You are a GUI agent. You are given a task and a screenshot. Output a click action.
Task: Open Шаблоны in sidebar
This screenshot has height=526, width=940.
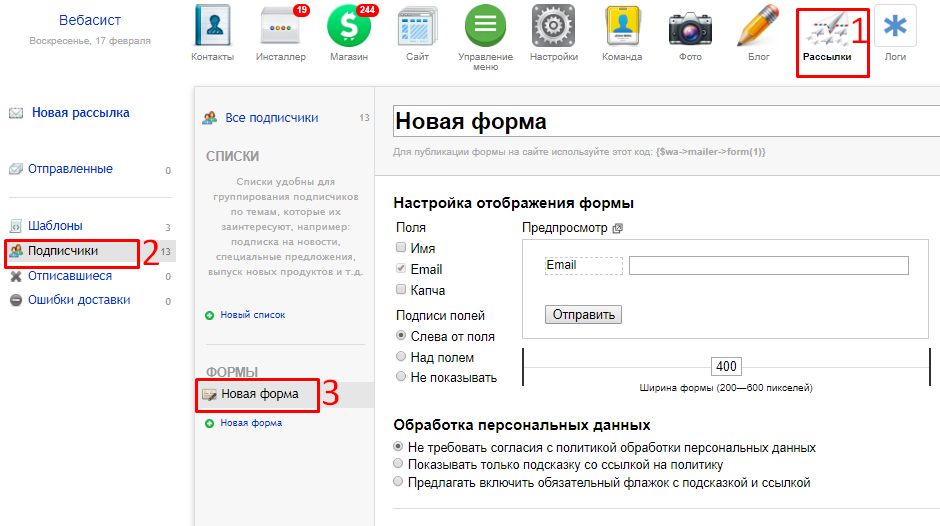[x=55, y=226]
